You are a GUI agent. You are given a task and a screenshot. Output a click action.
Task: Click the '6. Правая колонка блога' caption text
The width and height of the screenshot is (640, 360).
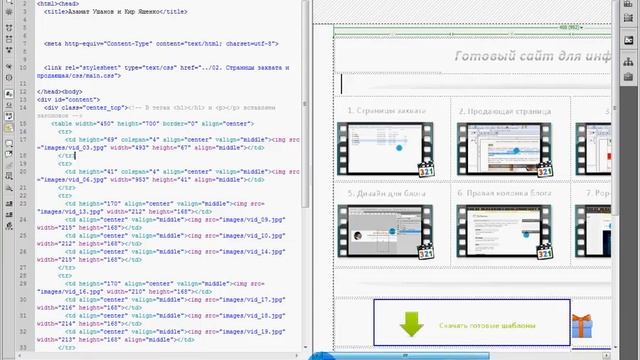coord(504,193)
